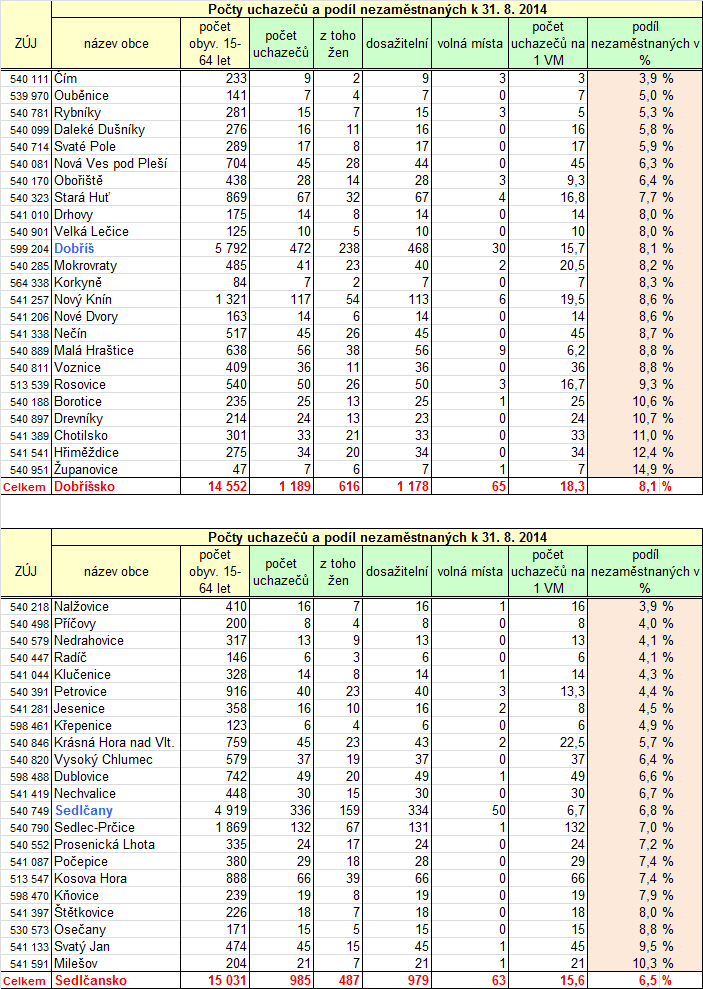Select the Kosova Hora cell
This screenshot has width=703, height=989.
point(116,879)
